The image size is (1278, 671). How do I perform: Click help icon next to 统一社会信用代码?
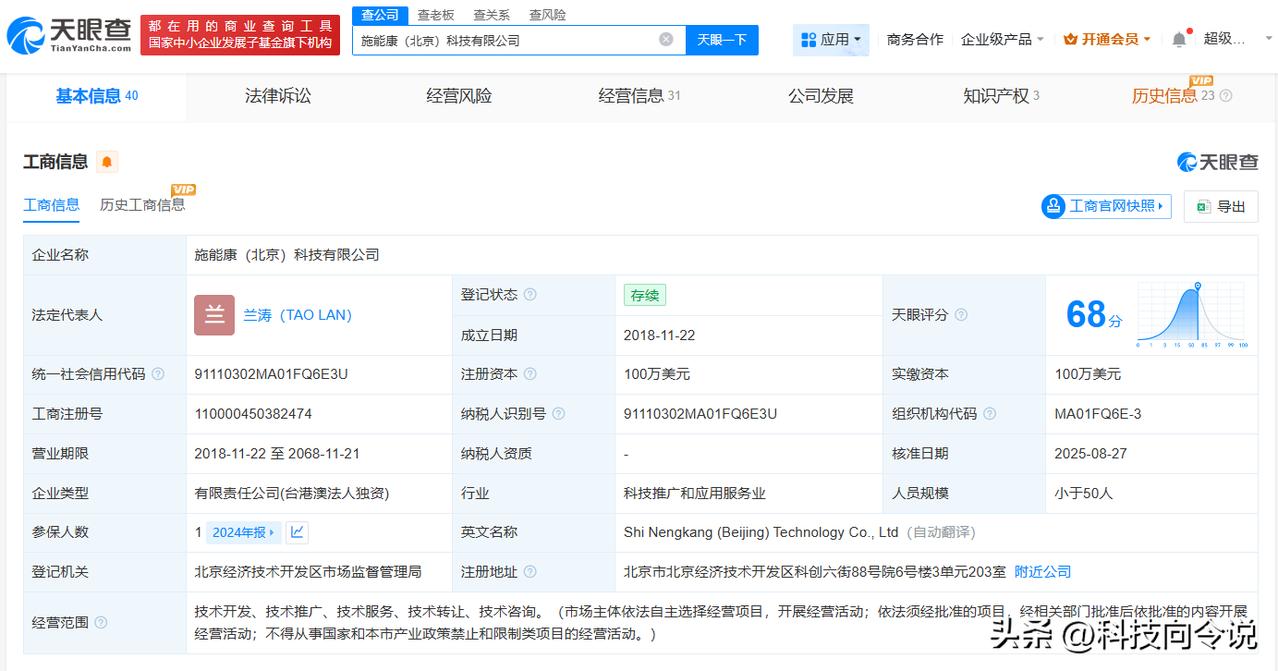(x=158, y=374)
